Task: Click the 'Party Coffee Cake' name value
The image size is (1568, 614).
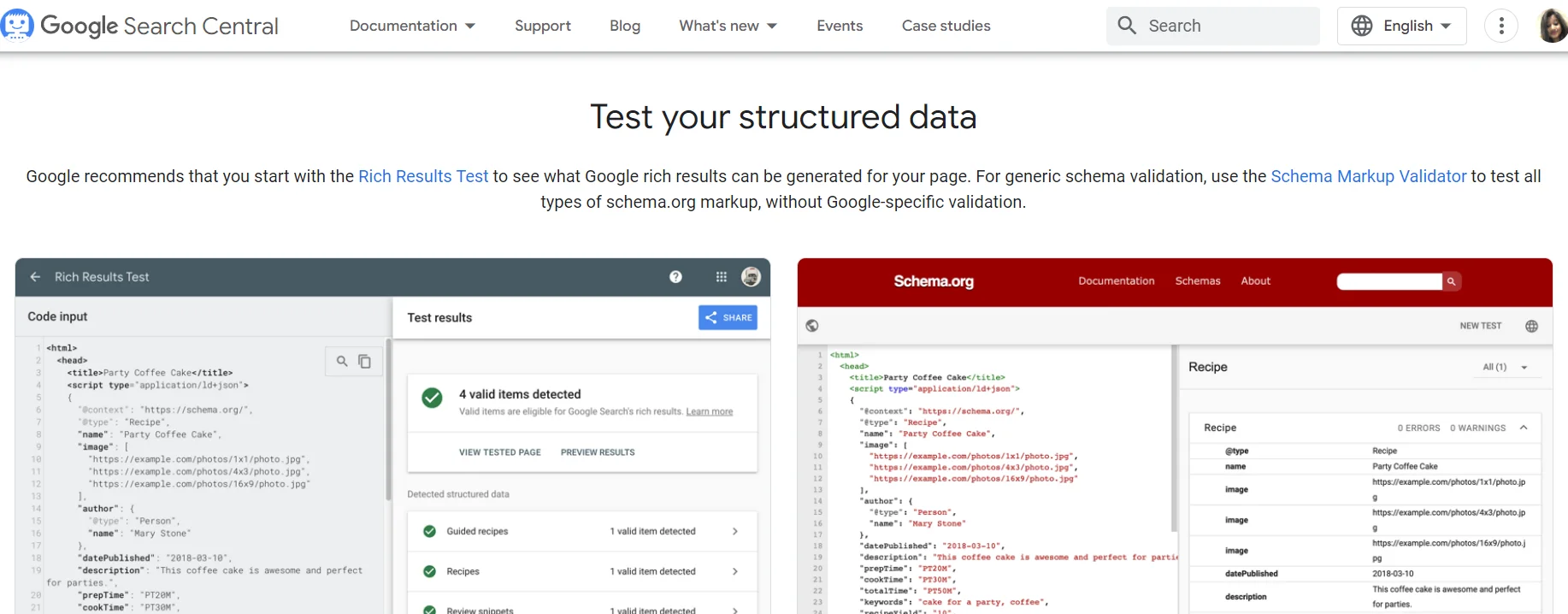Action: click(1405, 467)
